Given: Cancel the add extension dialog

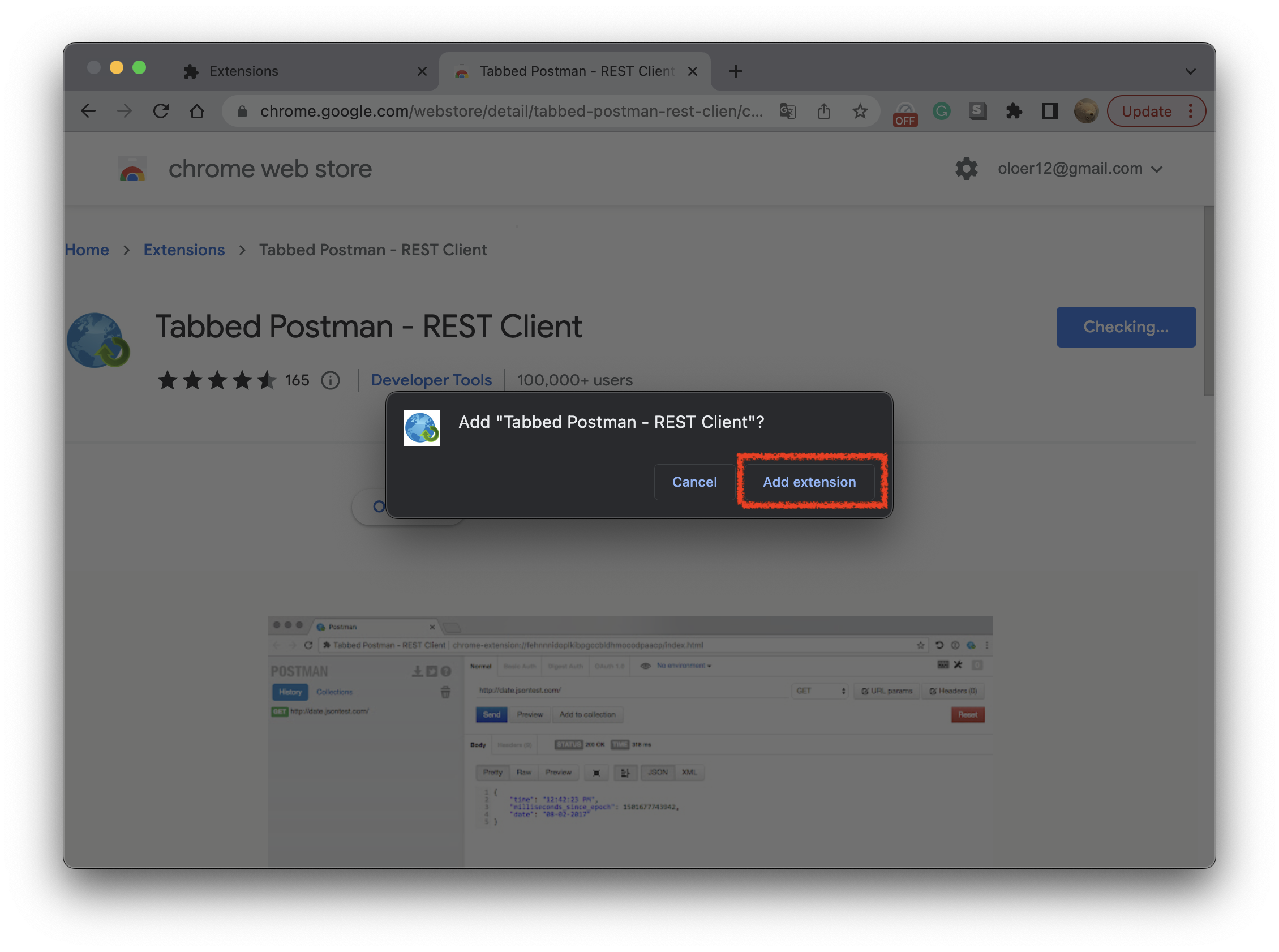Looking at the screenshot, I should point(694,482).
